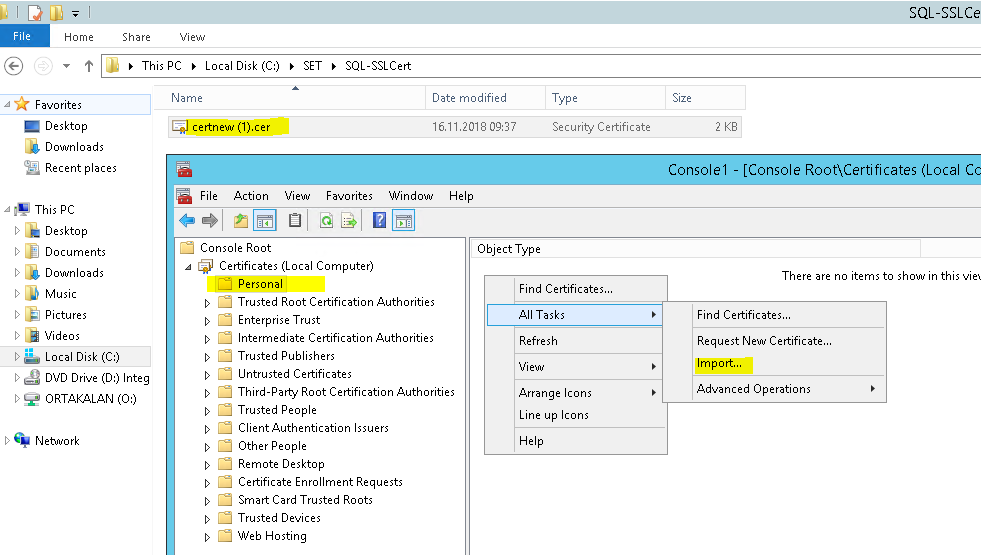The height and width of the screenshot is (555, 981).
Task: Open the Action menu in MMC
Action: tap(251, 196)
